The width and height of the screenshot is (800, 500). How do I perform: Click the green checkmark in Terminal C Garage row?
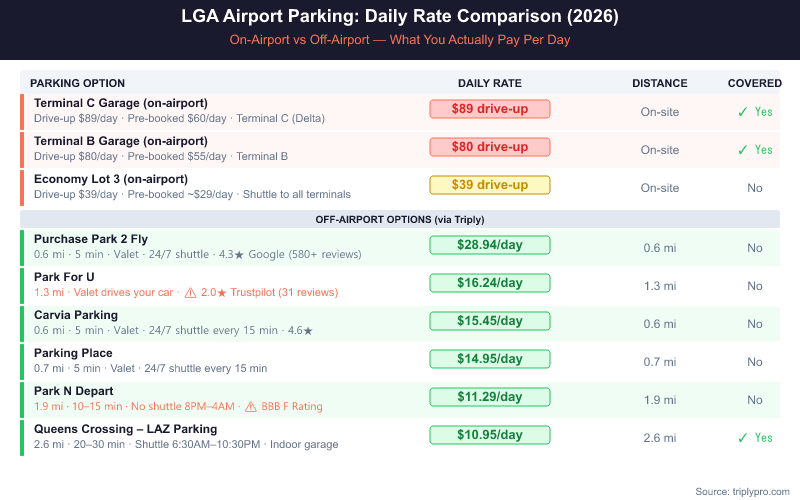[x=742, y=112]
